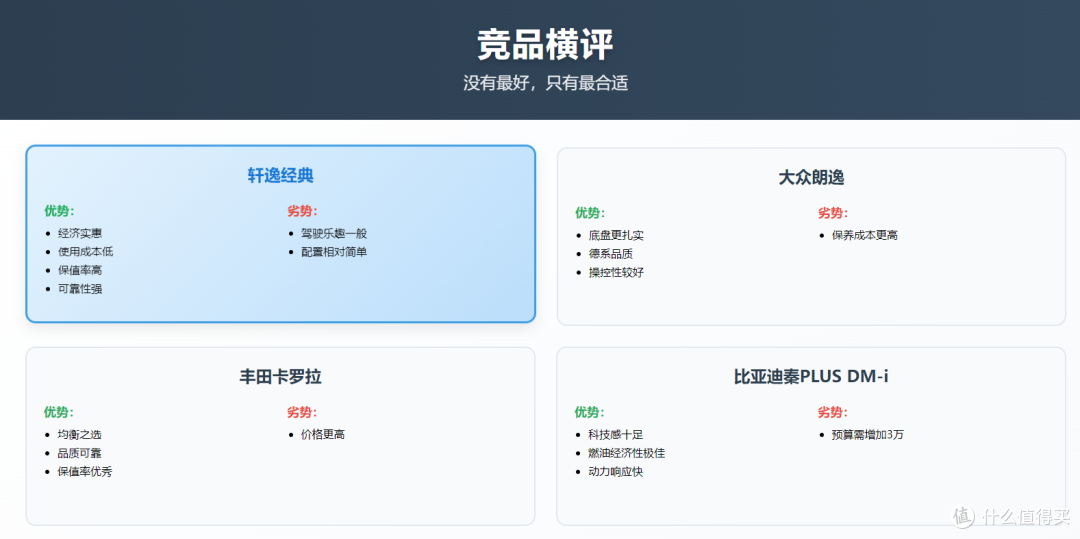Click the 保值率优秀 list item
Image resolution: width=1080 pixels, height=539 pixels.
point(85,472)
